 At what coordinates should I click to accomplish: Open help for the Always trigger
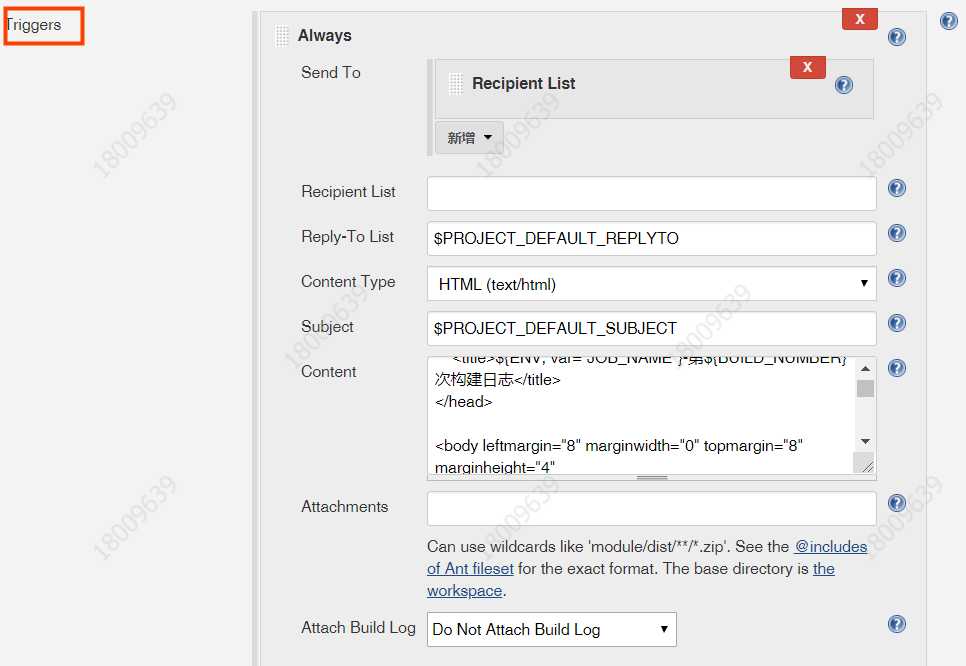(896, 37)
